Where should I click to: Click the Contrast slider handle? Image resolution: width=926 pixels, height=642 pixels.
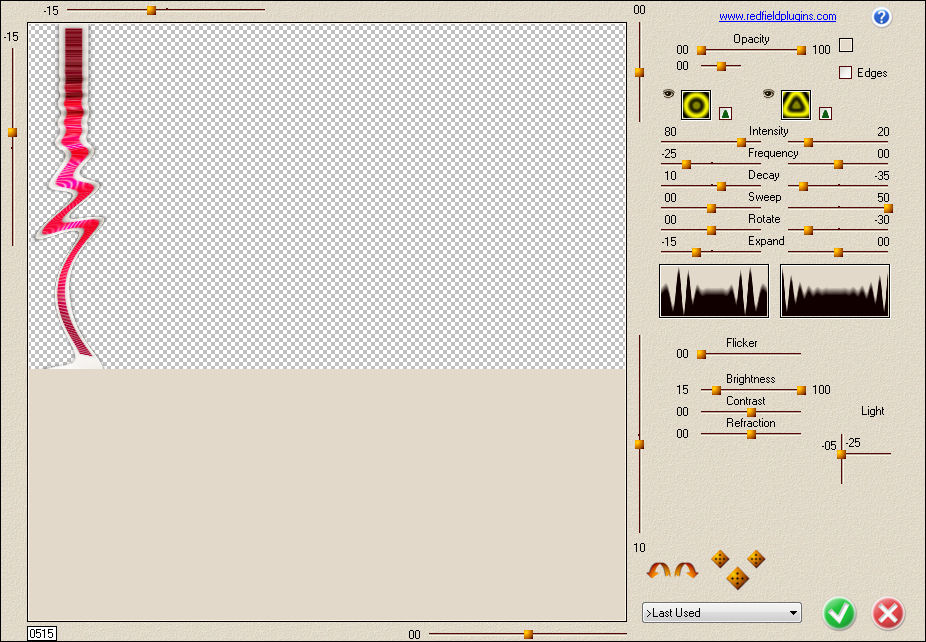[751, 412]
